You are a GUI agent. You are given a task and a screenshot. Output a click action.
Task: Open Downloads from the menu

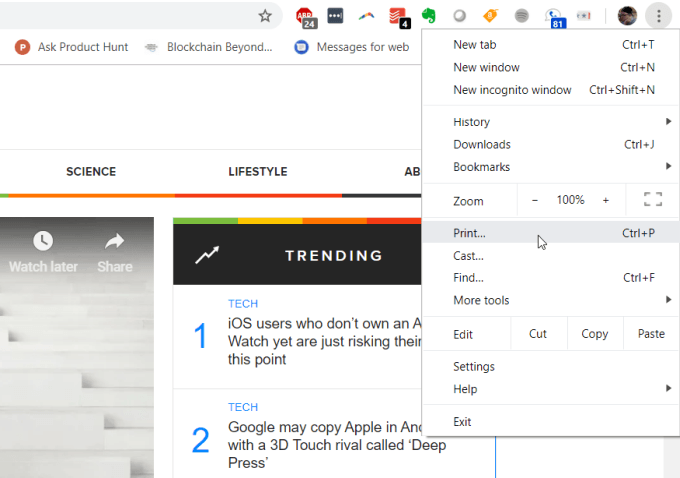pyautogui.click(x=551, y=144)
